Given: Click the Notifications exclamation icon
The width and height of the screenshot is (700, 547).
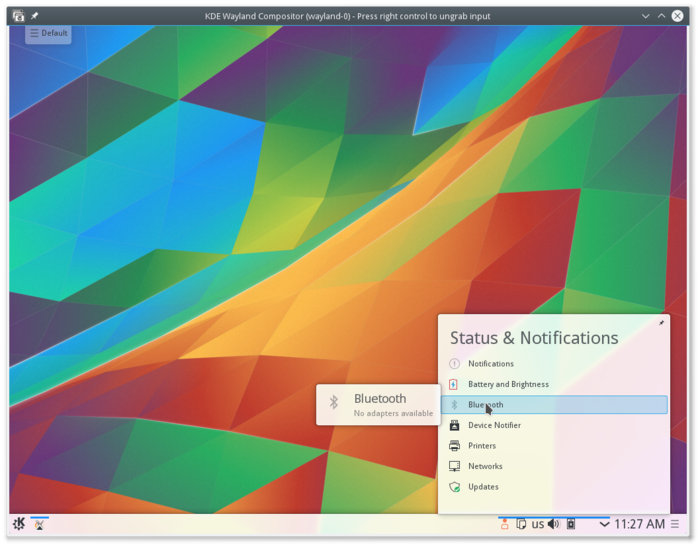Looking at the screenshot, I should [x=454, y=363].
